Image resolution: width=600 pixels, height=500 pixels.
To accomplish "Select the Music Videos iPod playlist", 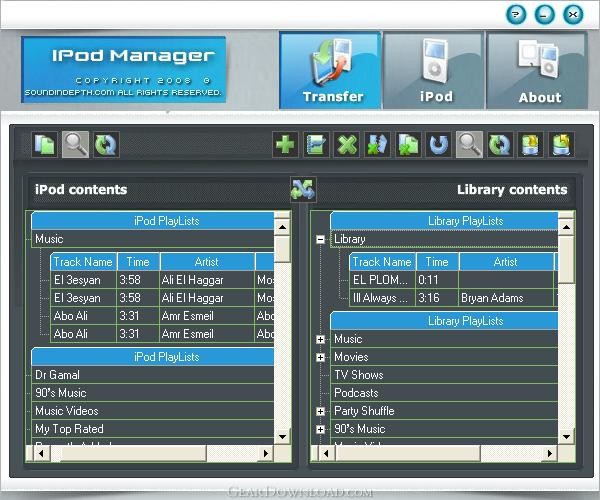I will click(x=153, y=411).
